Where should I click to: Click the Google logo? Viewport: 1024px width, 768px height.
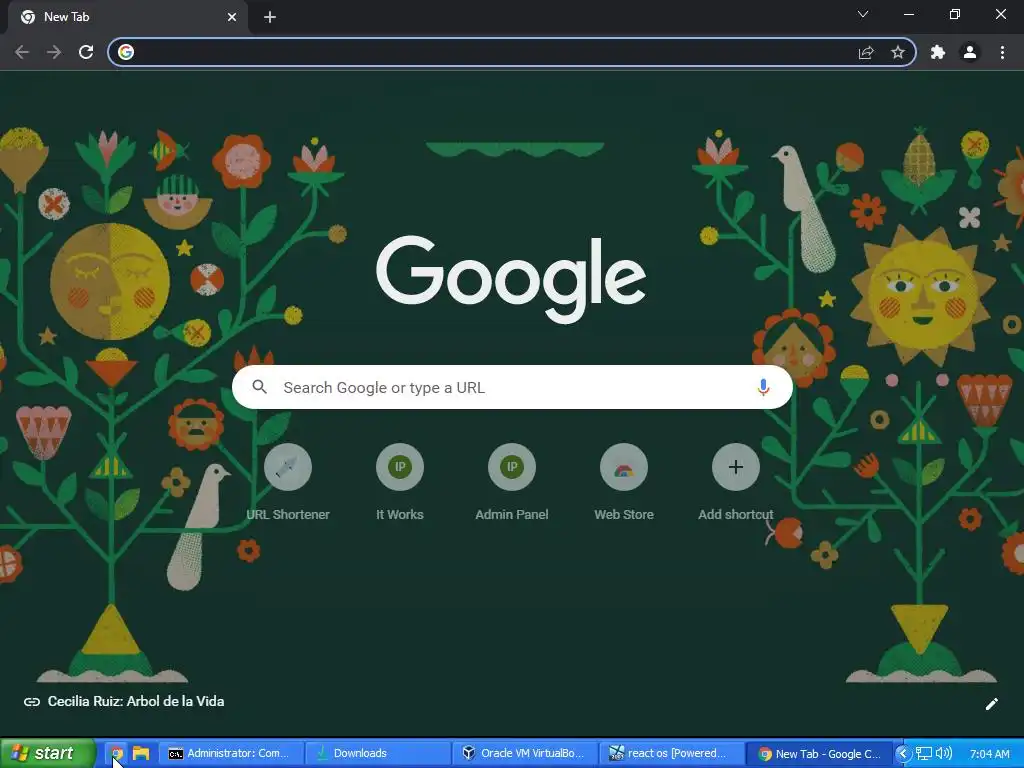(511, 279)
